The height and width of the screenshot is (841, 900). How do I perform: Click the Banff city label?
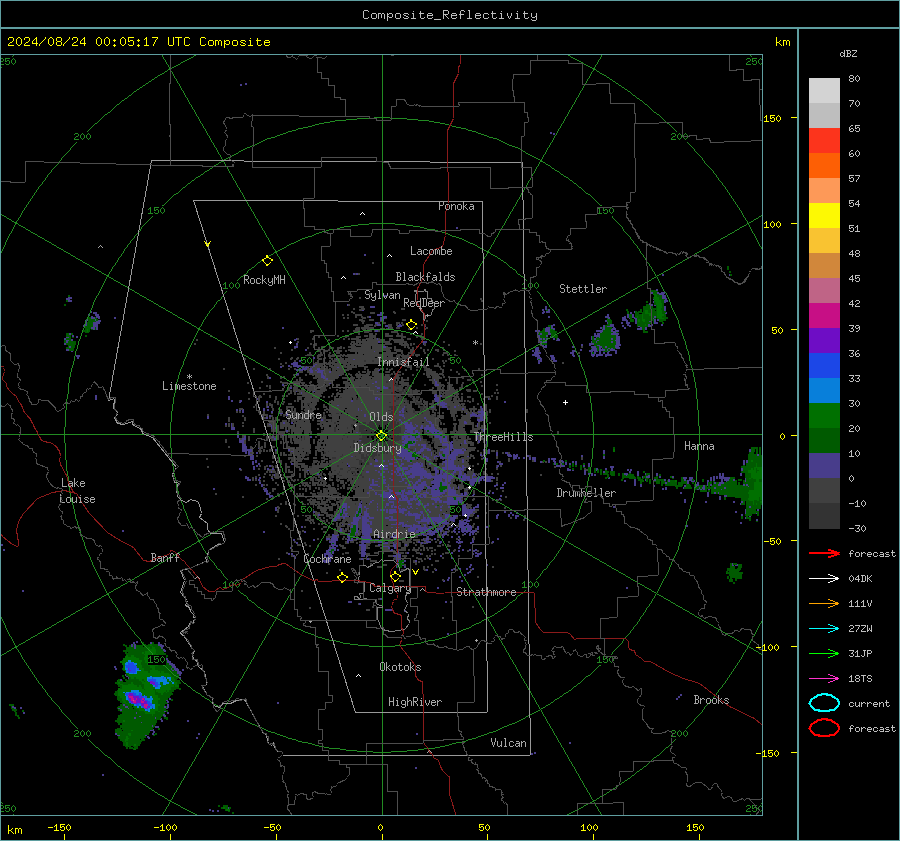pyautogui.click(x=165, y=557)
